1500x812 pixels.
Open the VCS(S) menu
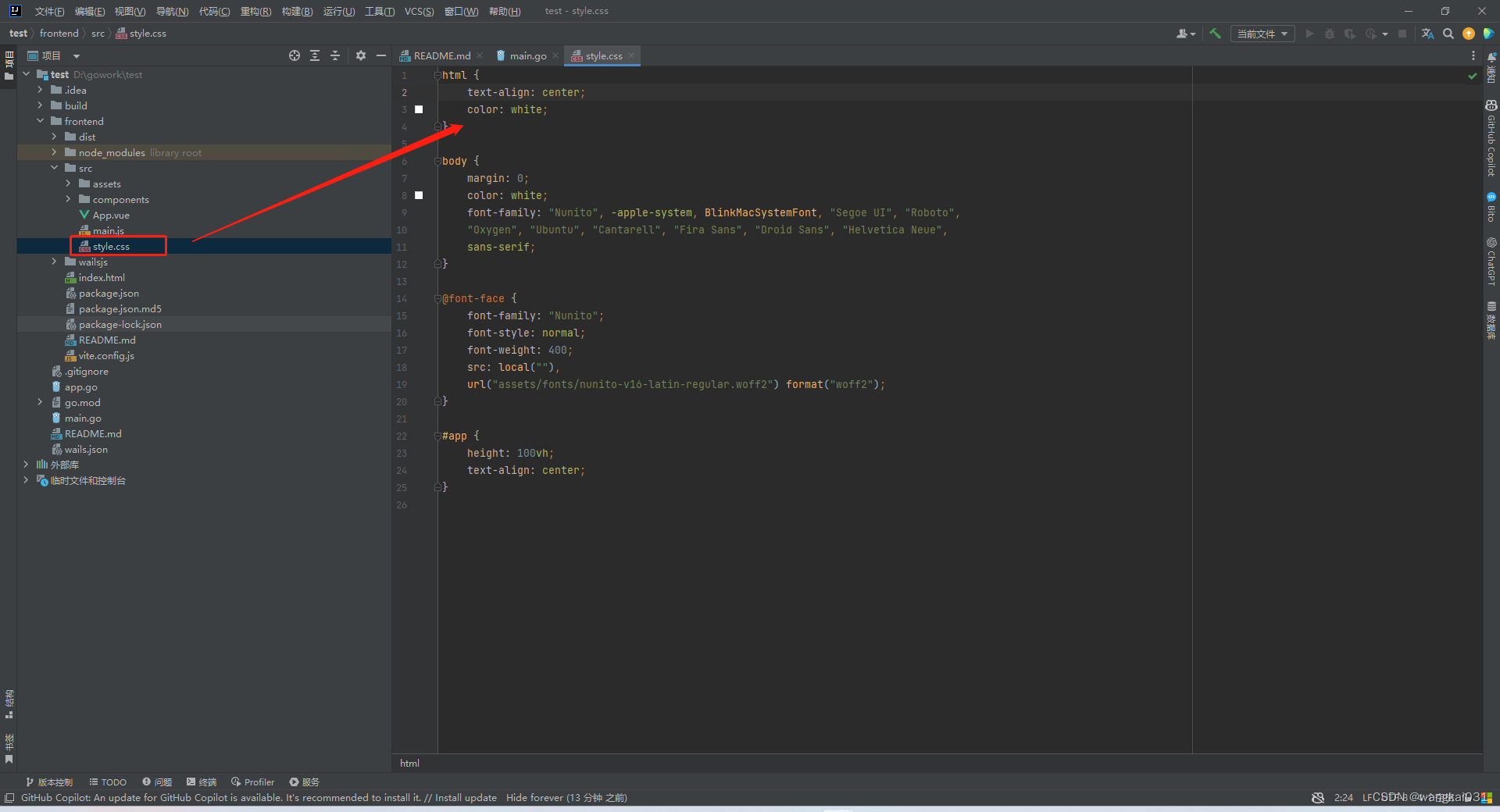click(420, 11)
